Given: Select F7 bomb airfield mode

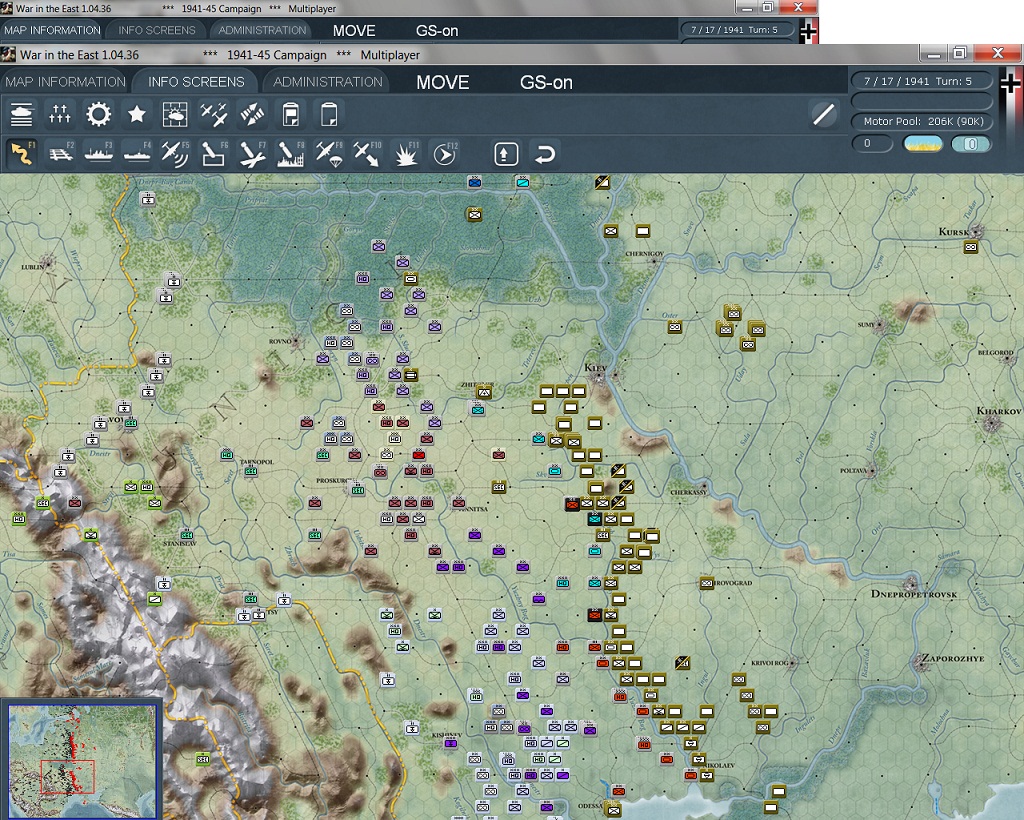Looking at the screenshot, I should tap(252, 154).
